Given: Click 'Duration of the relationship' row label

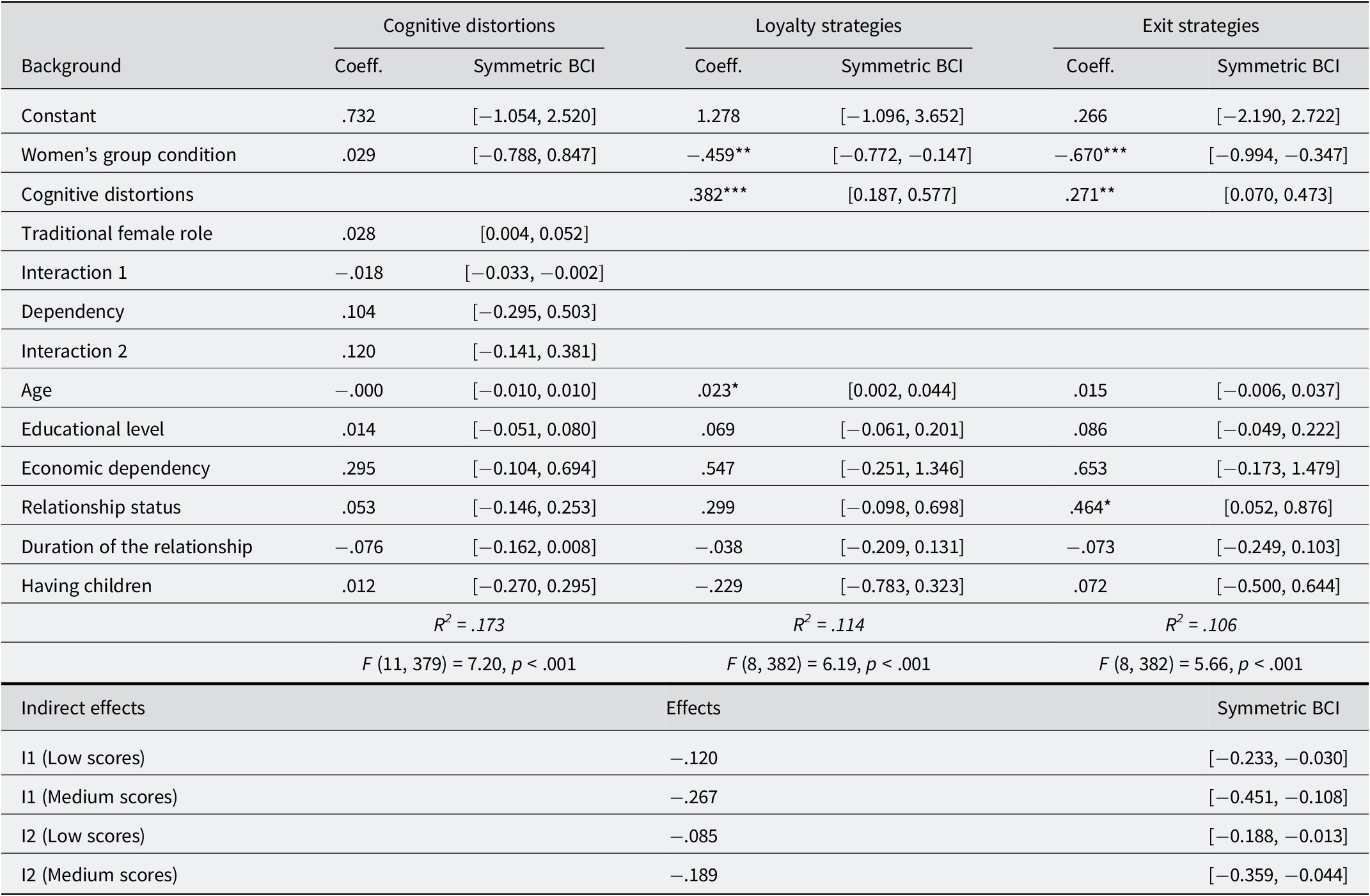Looking at the screenshot, I should (x=137, y=547).
